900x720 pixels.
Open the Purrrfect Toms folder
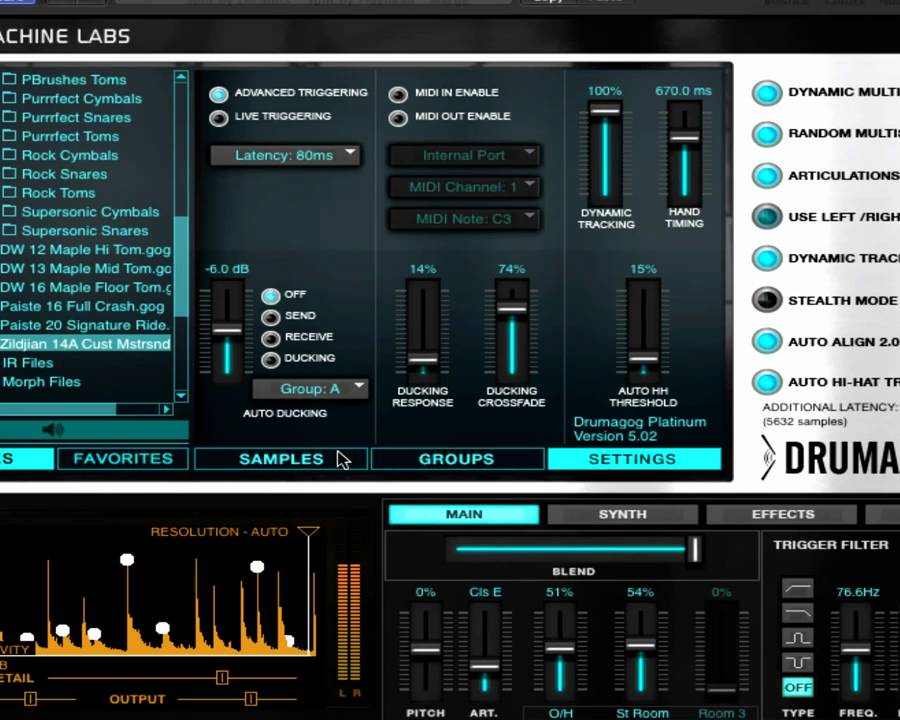coord(61,136)
